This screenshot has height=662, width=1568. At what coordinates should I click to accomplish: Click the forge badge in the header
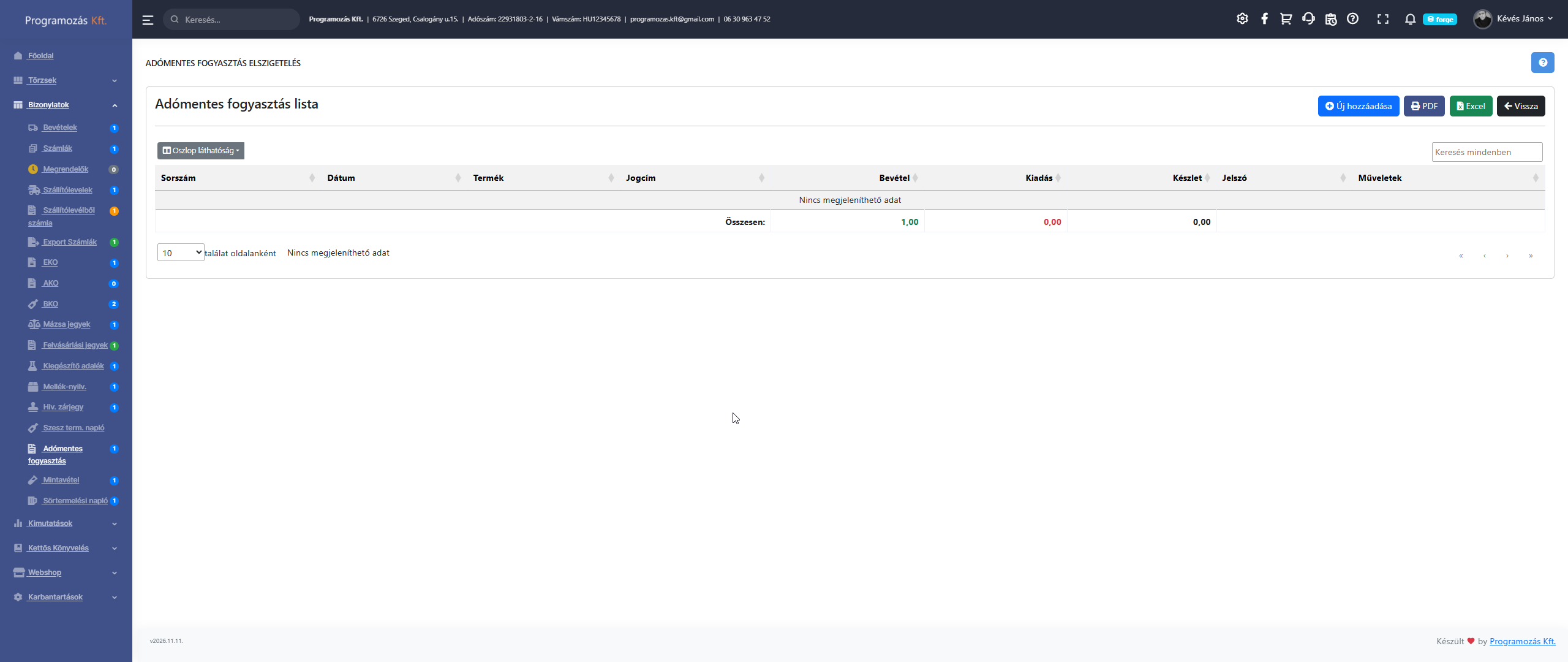[1439, 20]
